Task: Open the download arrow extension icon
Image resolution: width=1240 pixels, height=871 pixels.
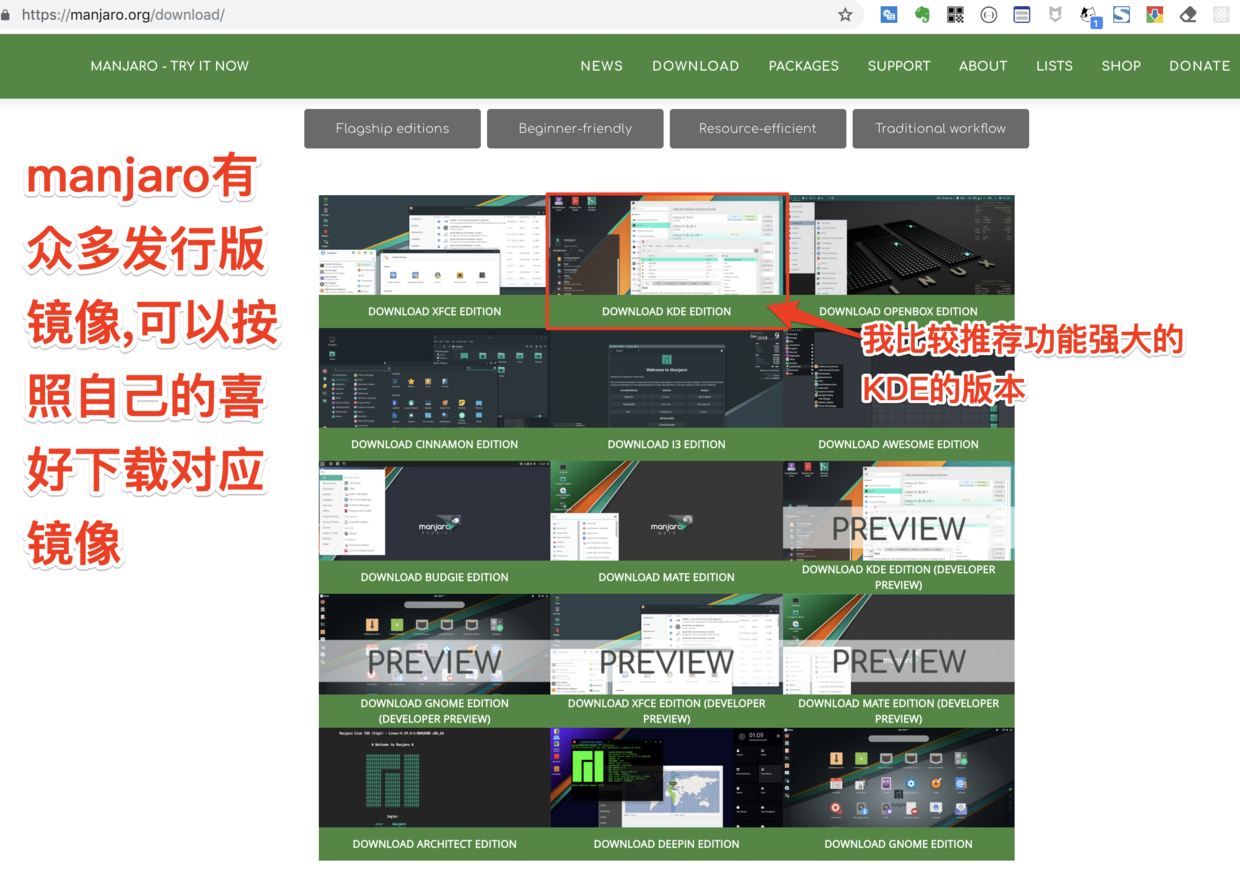Action: (1155, 15)
